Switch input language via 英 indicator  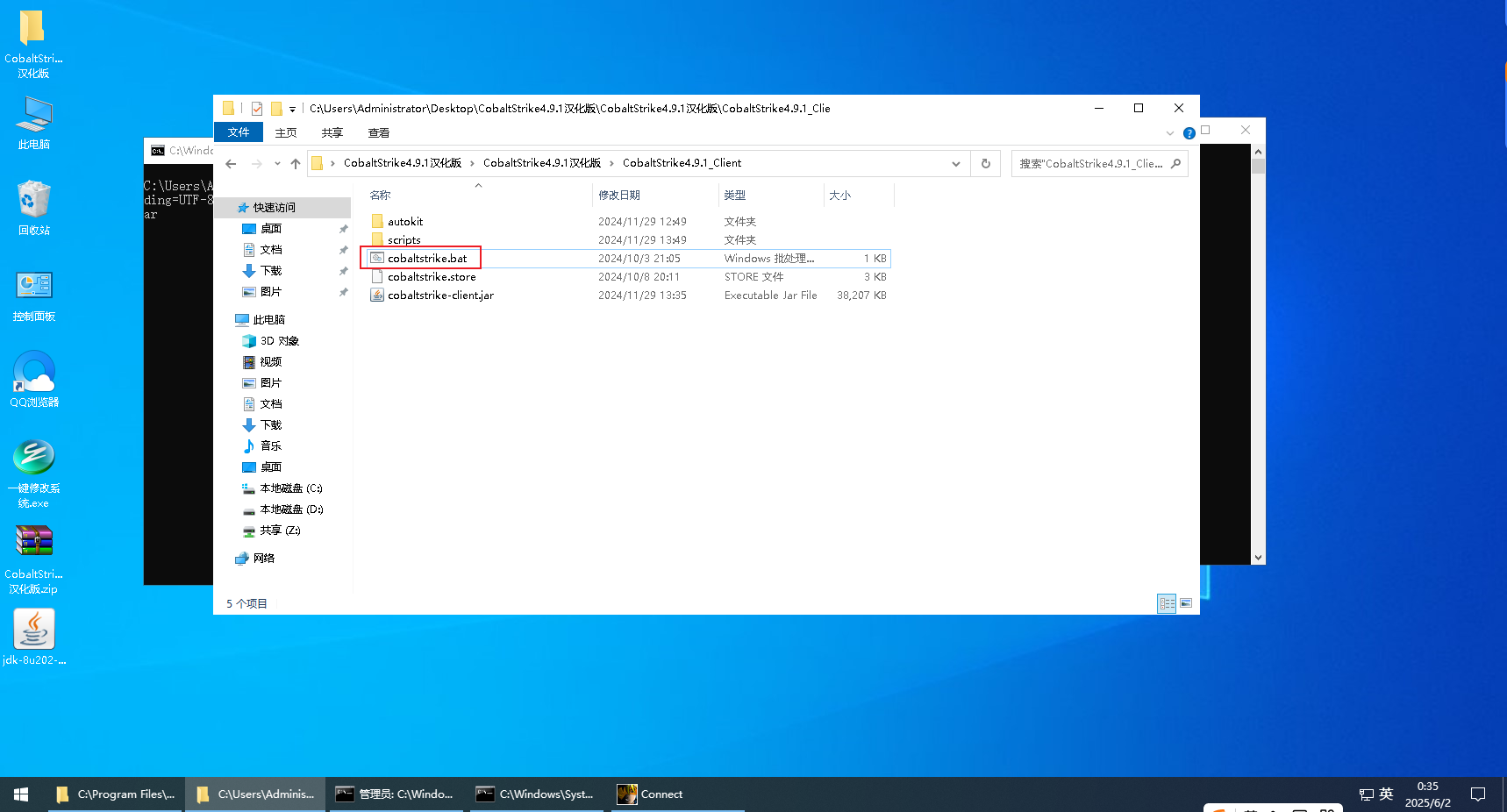click(x=1386, y=794)
